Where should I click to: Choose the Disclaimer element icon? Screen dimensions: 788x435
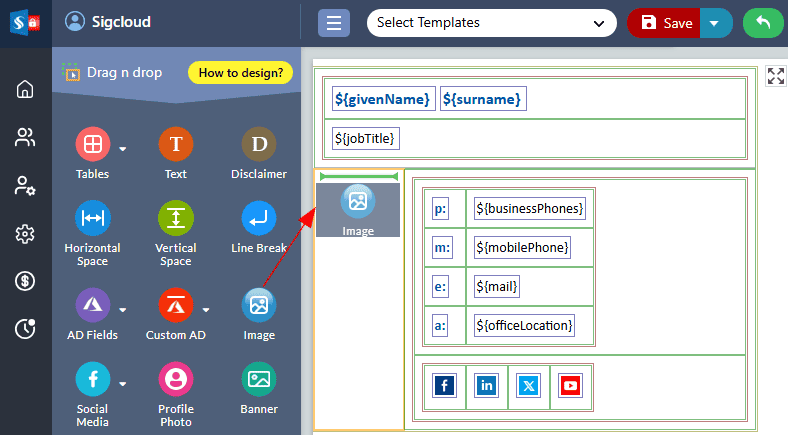coord(259,145)
